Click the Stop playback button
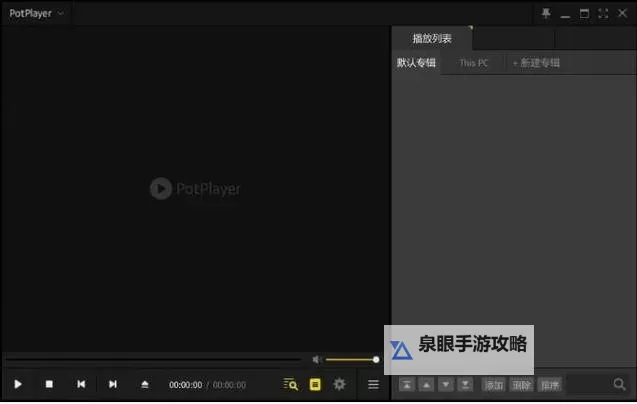 49,384
